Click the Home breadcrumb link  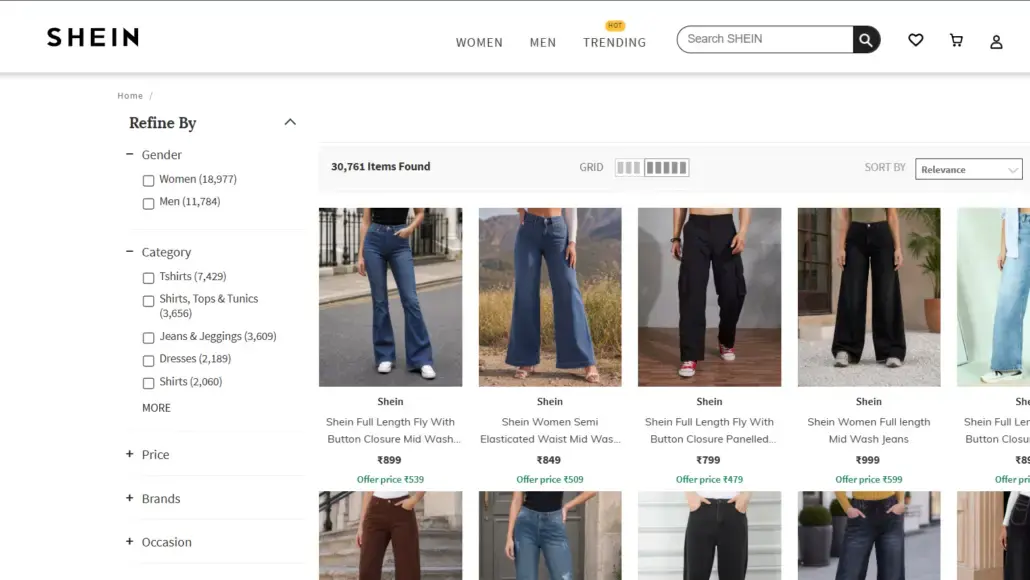(x=130, y=96)
